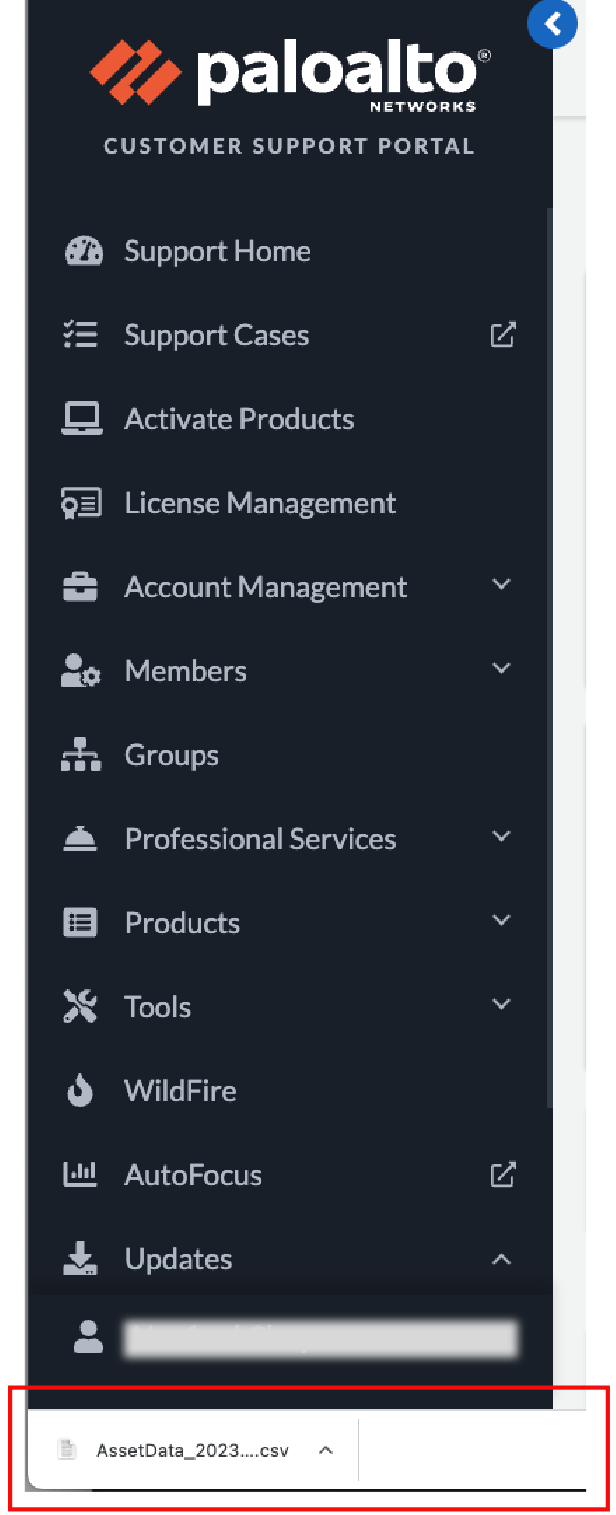Open the Products menu item
This screenshot has width=616, height=1515.
pos(182,923)
